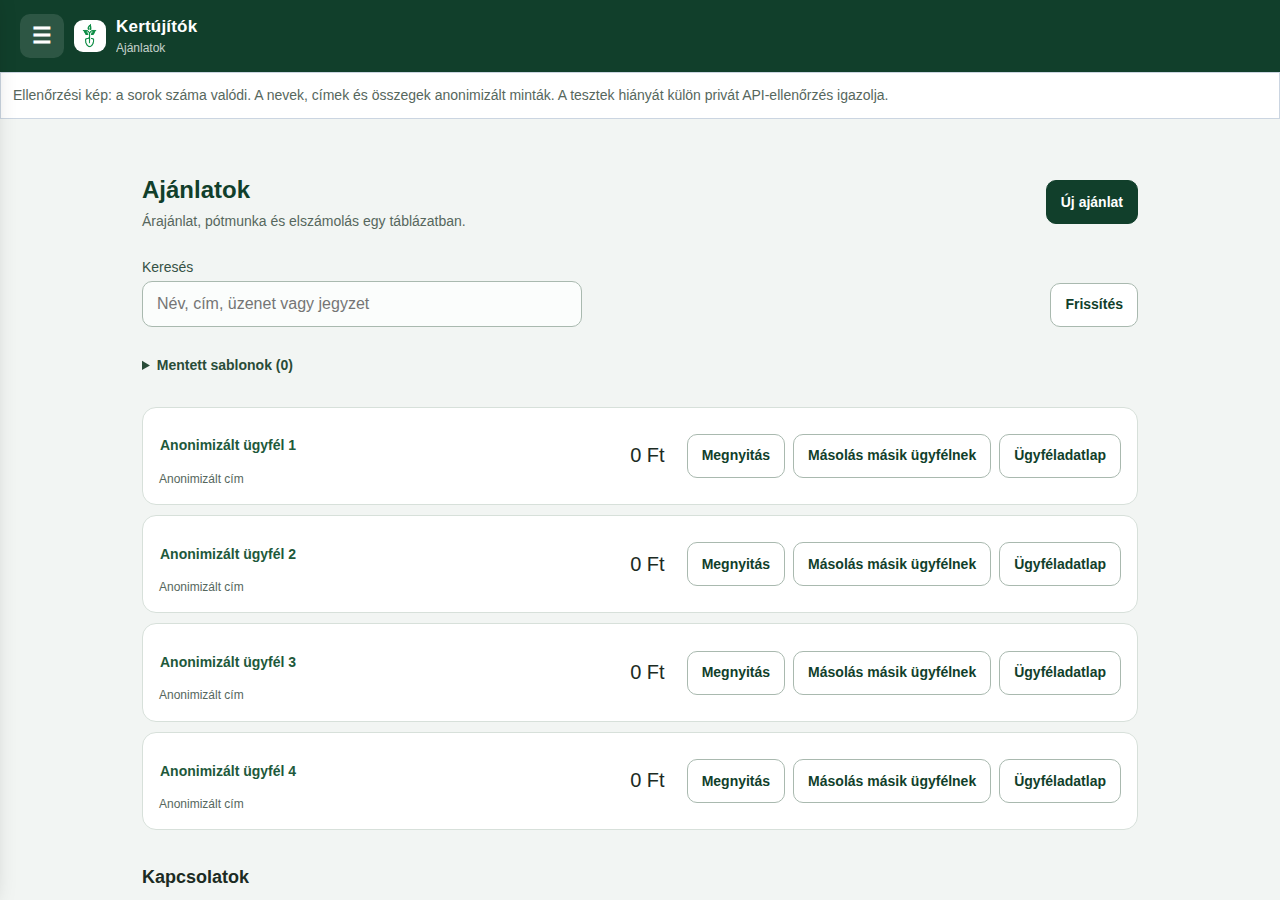Click the 0 Ft amount for ügyfél 2
1280x900 pixels.
647,564
